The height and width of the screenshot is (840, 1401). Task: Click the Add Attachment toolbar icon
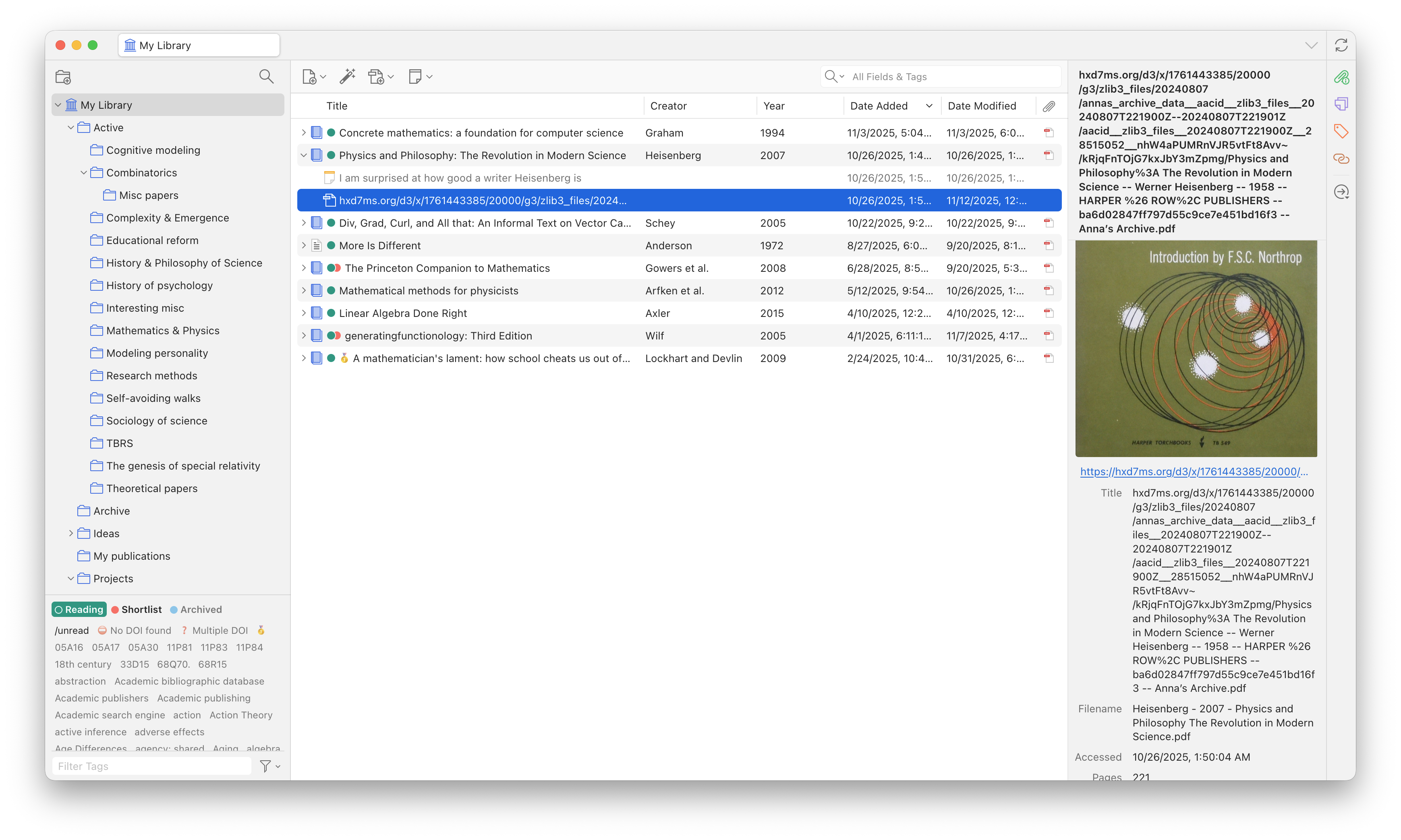[x=376, y=77]
